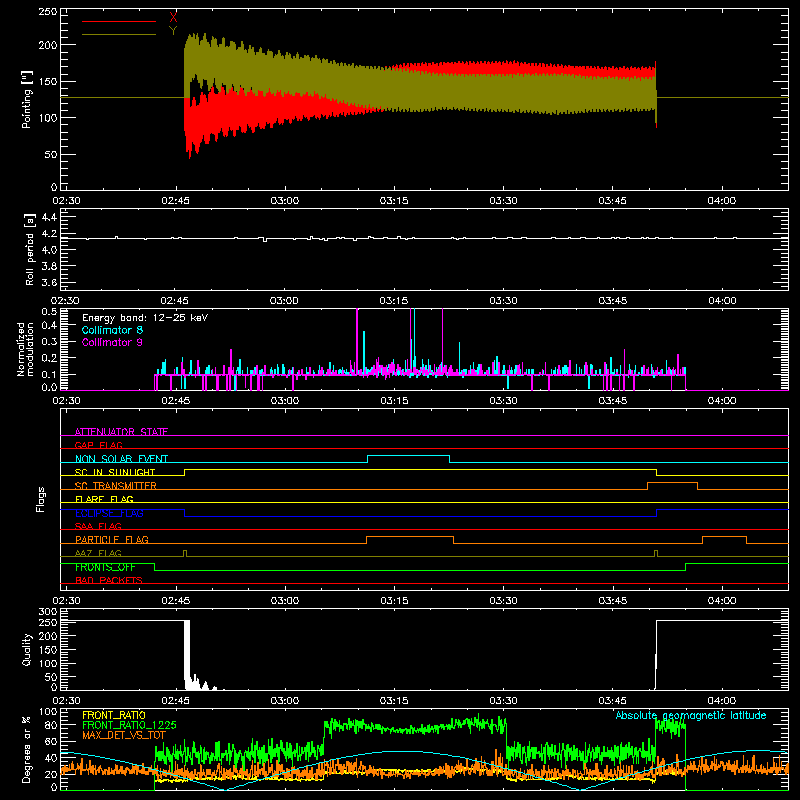
Task: Click the SAA_FLAG label
Action: pyautogui.click(x=98, y=526)
